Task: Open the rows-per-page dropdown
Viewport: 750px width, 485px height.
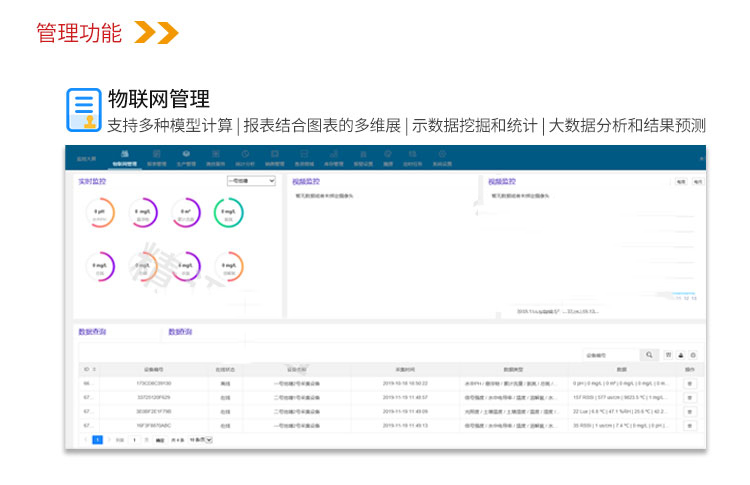Action: [201, 440]
